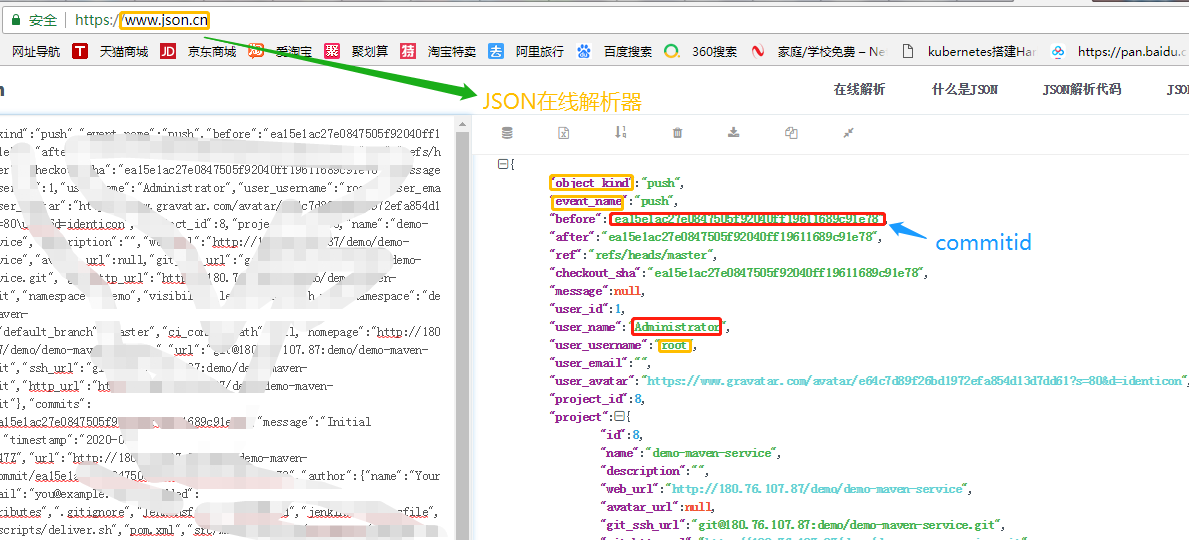The height and width of the screenshot is (540, 1189).
Task: Click the web_url demo-maven-service link
Action: click(x=818, y=488)
